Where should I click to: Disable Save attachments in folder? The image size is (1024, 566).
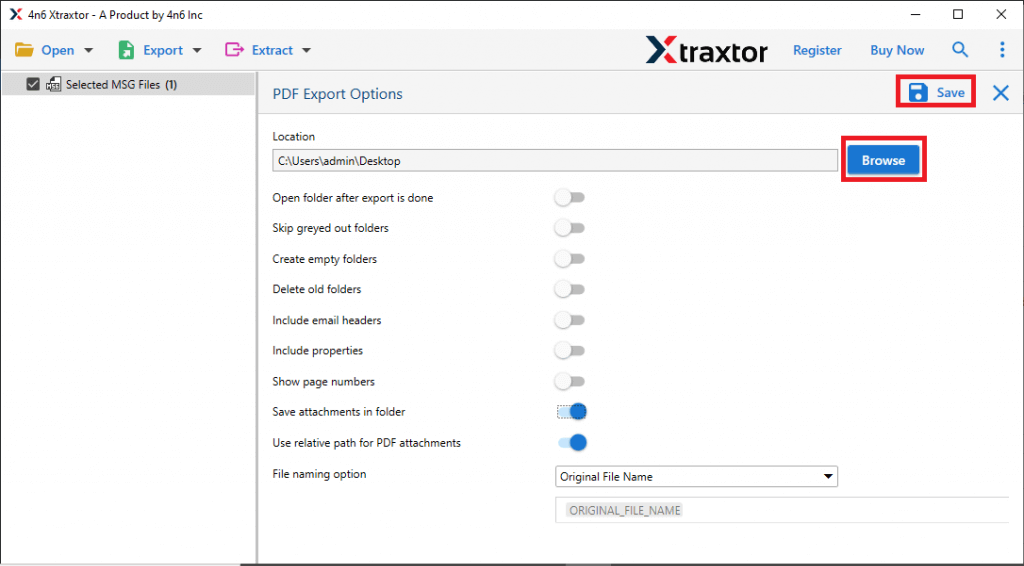572,412
